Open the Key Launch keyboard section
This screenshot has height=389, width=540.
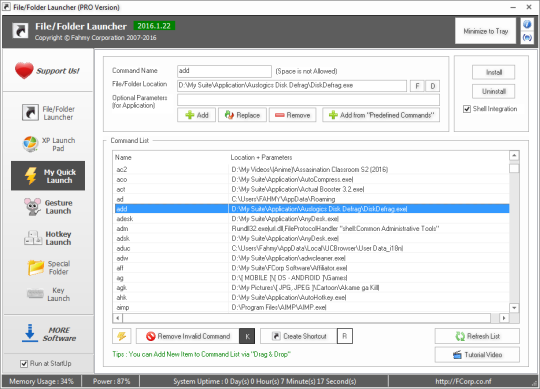point(48,294)
